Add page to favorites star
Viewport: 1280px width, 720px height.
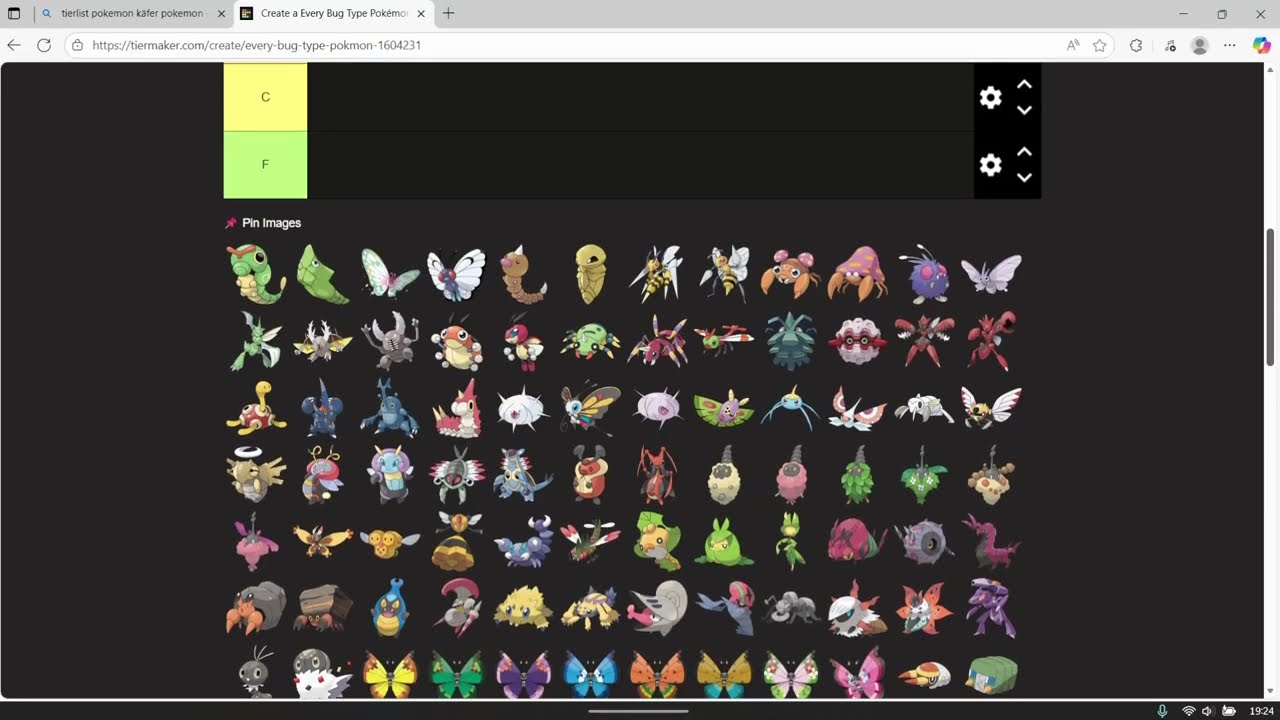[1100, 45]
